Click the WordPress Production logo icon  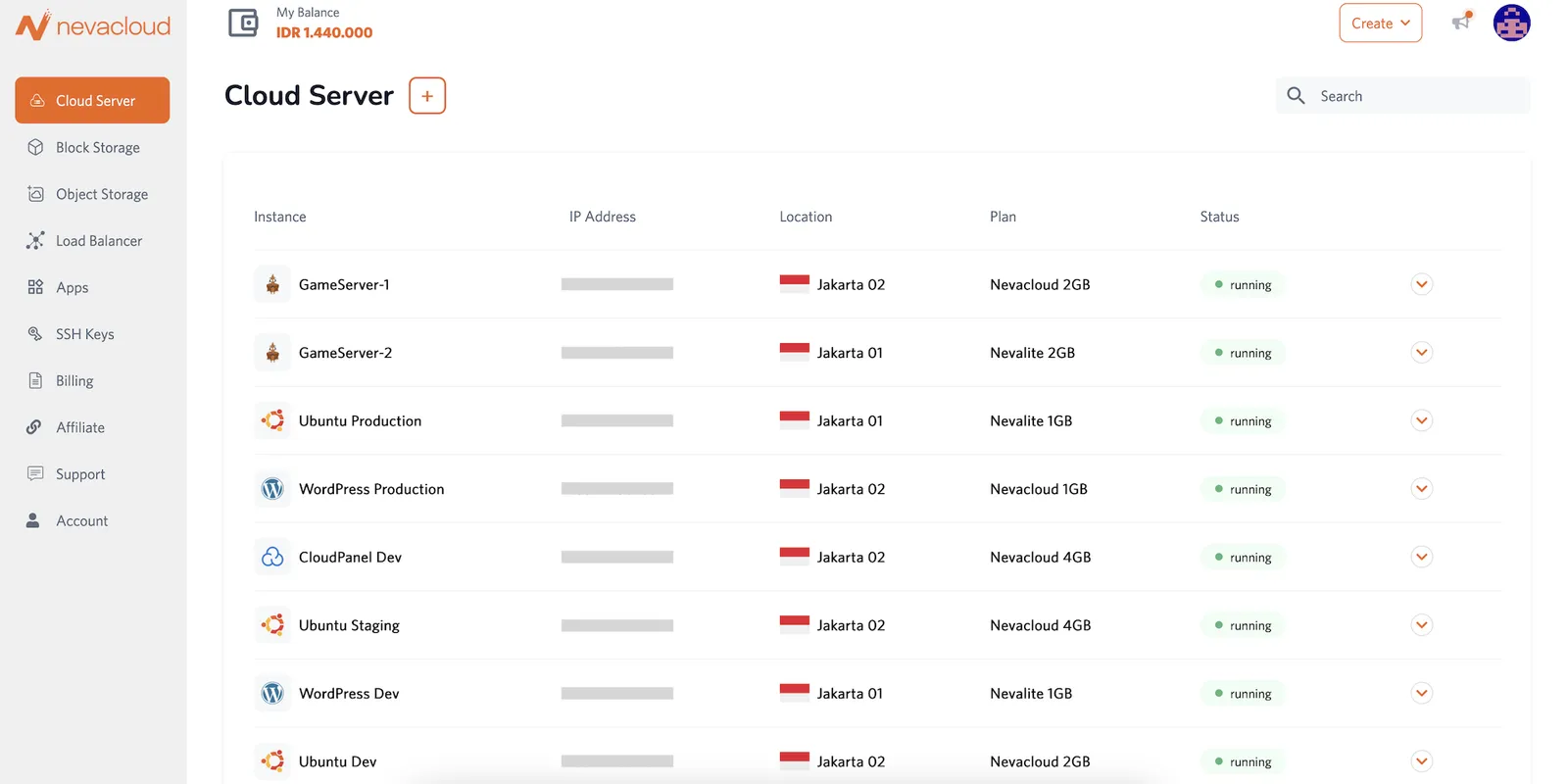(272, 489)
